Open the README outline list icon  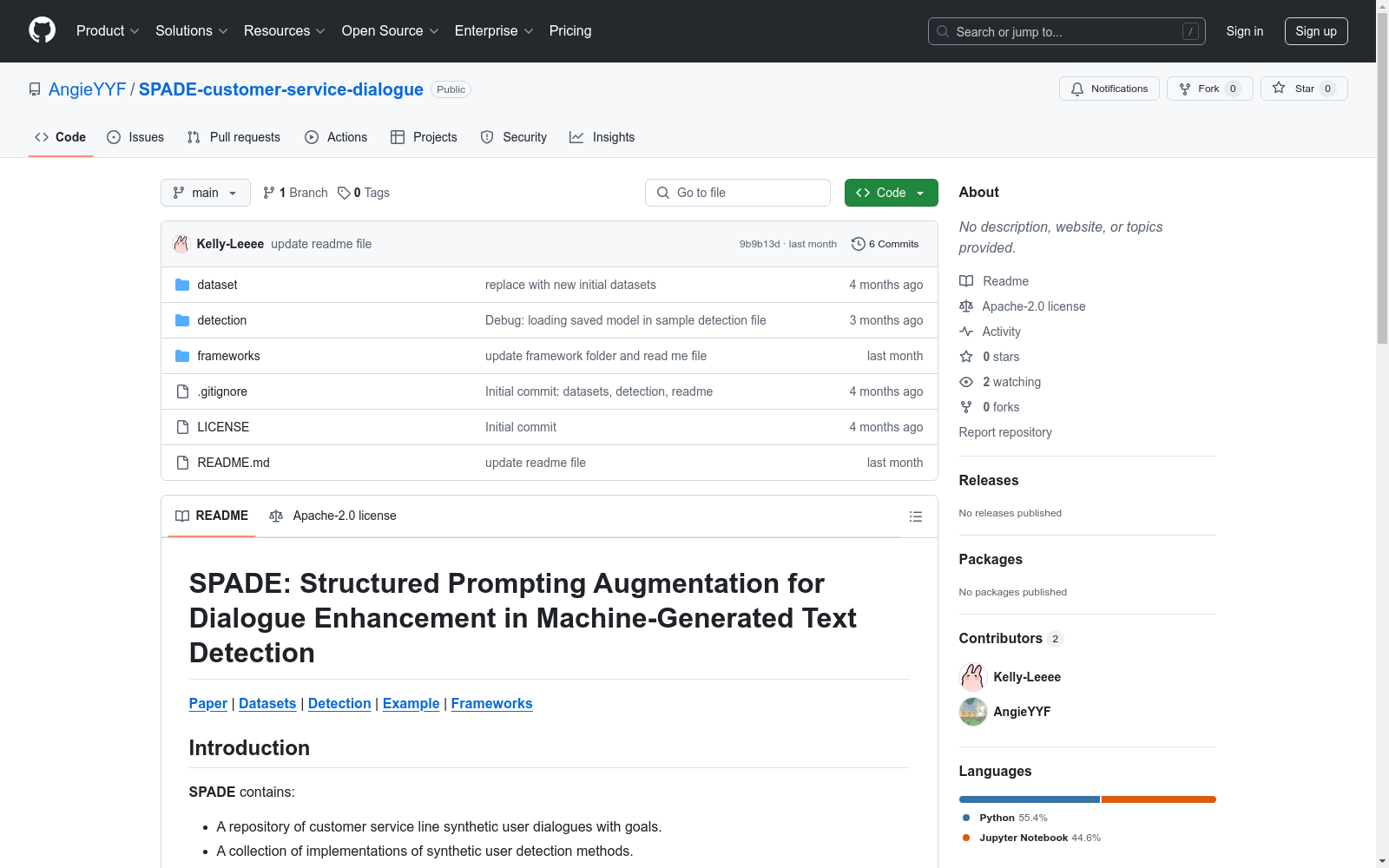[916, 516]
